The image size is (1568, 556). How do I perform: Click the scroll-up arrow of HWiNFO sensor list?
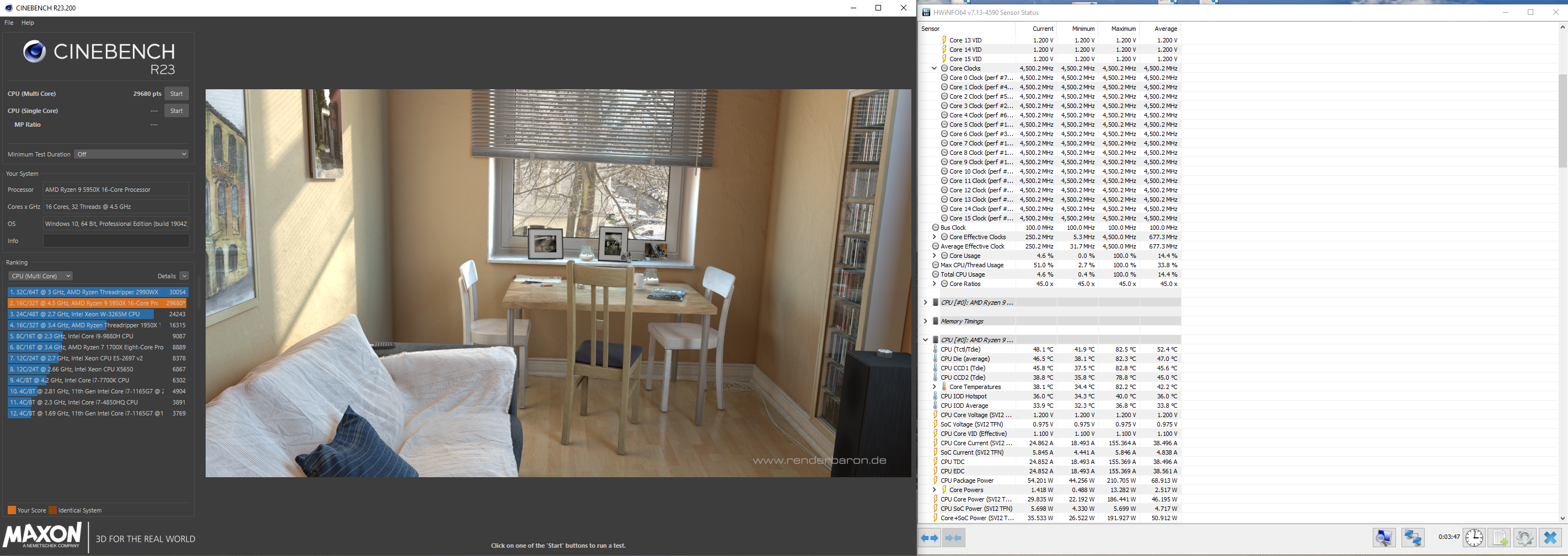coord(1562,28)
